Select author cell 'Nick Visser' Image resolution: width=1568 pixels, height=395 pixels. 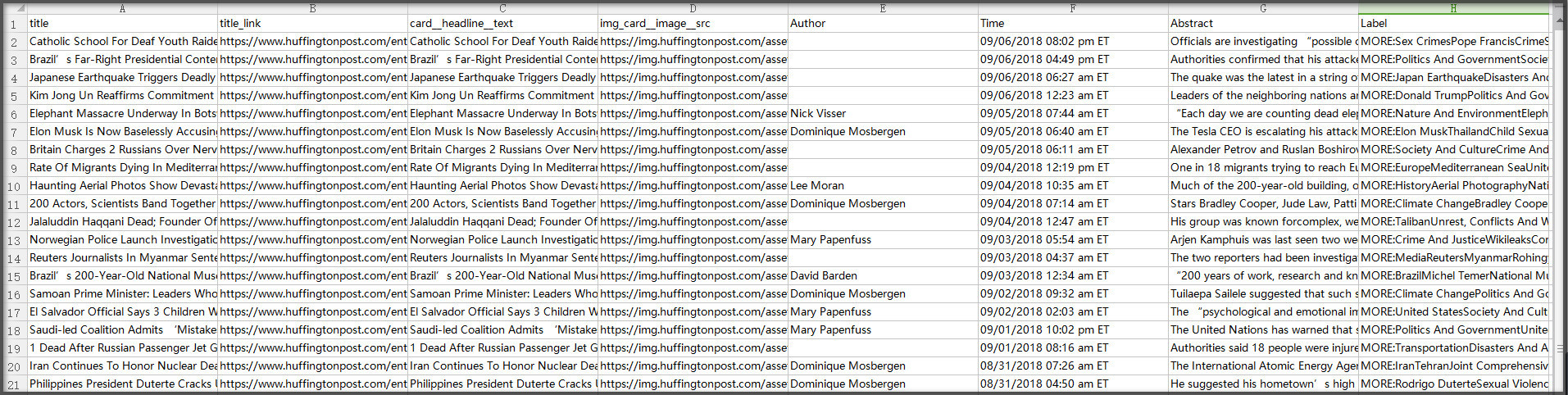[883, 113]
